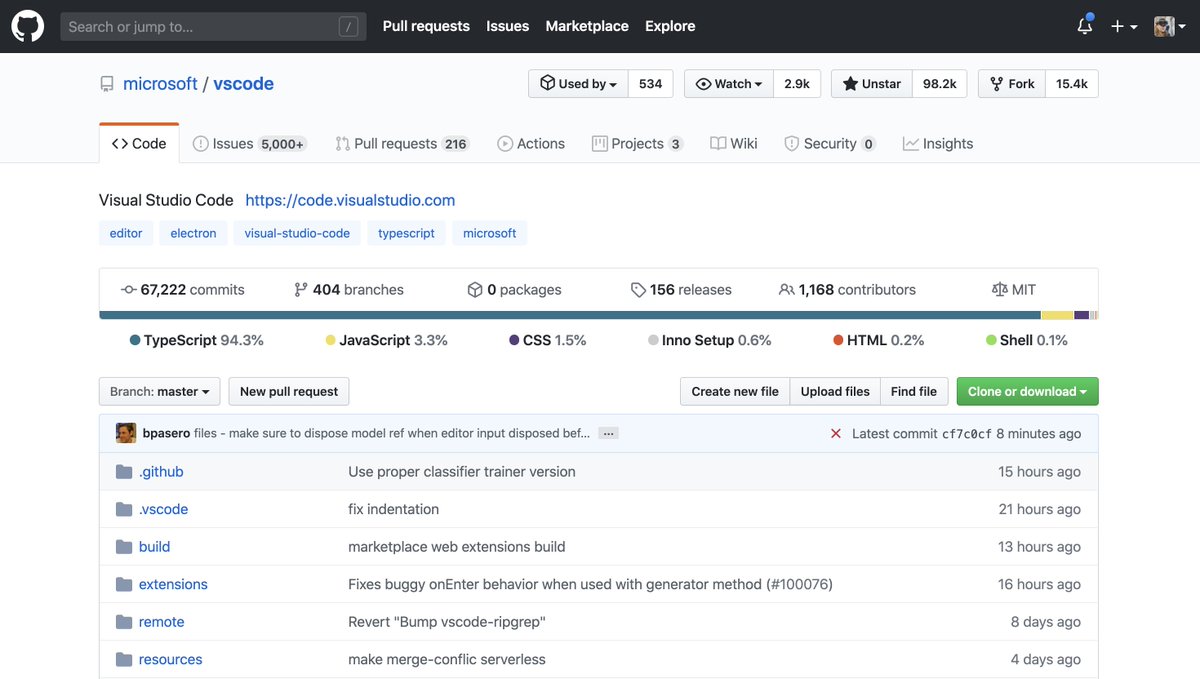Click the electron topic tag

tap(193, 233)
